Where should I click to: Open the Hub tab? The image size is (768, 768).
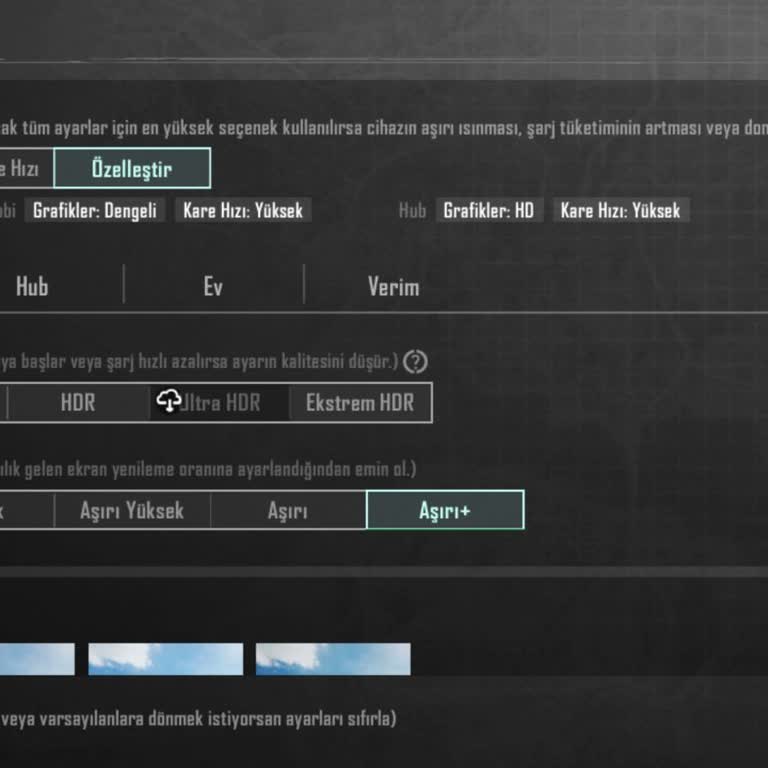(x=32, y=286)
